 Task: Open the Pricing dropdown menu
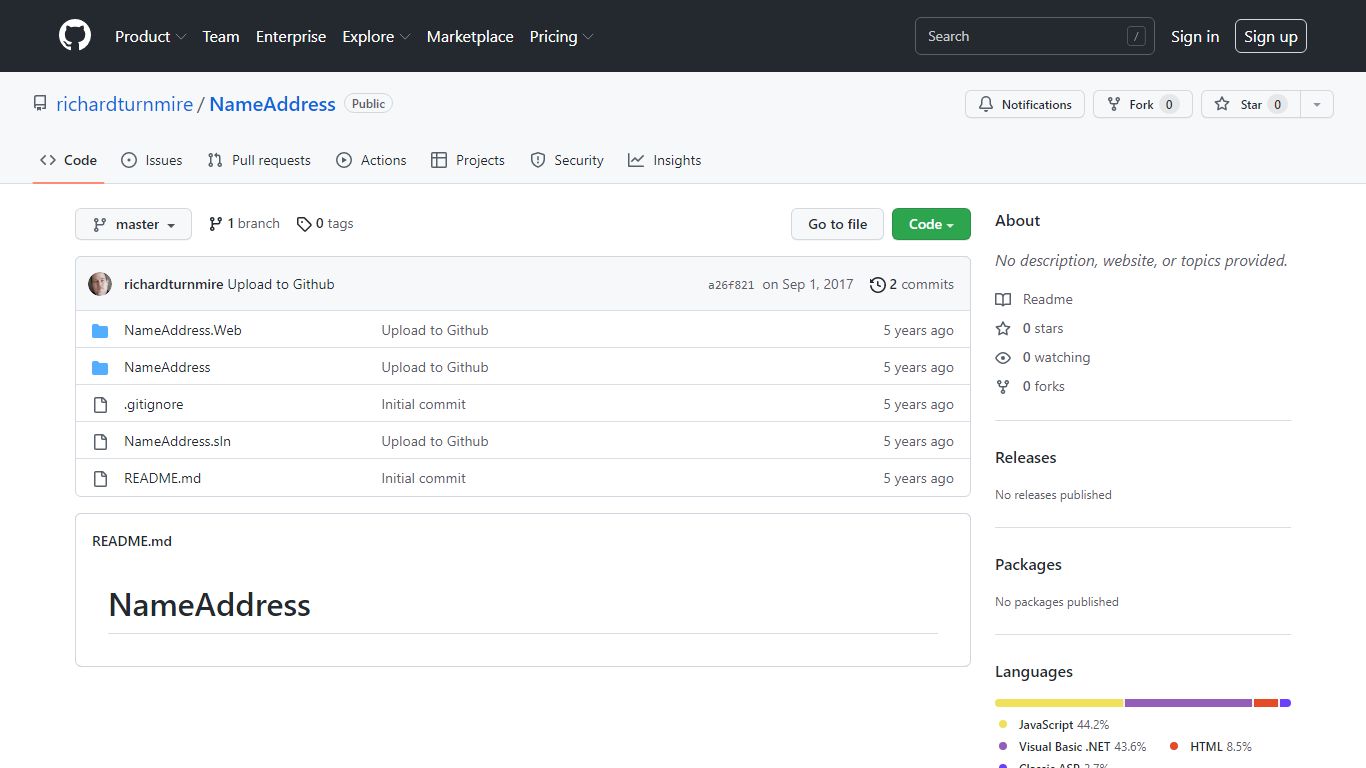pyautogui.click(x=561, y=36)
